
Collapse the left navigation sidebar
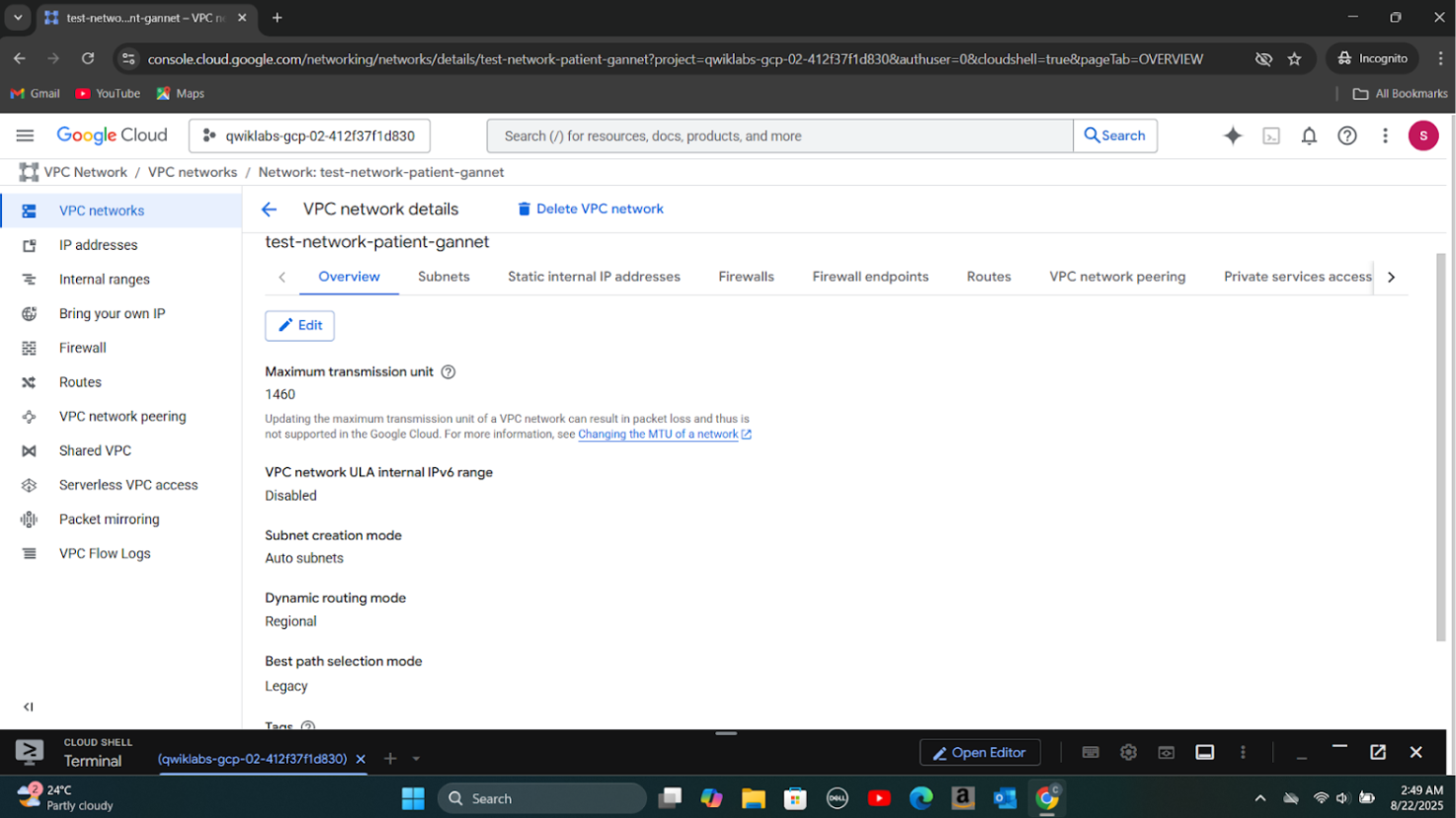tap(29, 706)
